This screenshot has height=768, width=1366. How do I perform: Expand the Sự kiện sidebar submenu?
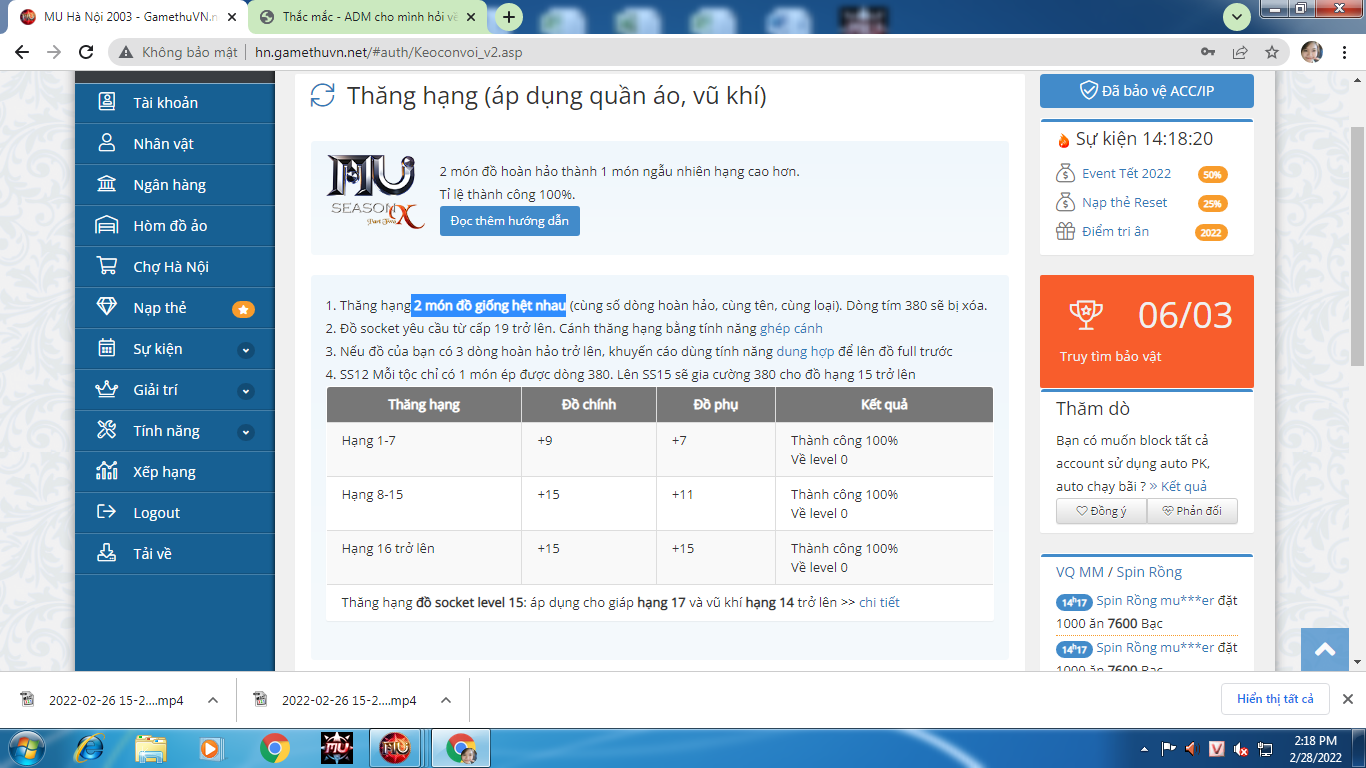coord(246,350)
